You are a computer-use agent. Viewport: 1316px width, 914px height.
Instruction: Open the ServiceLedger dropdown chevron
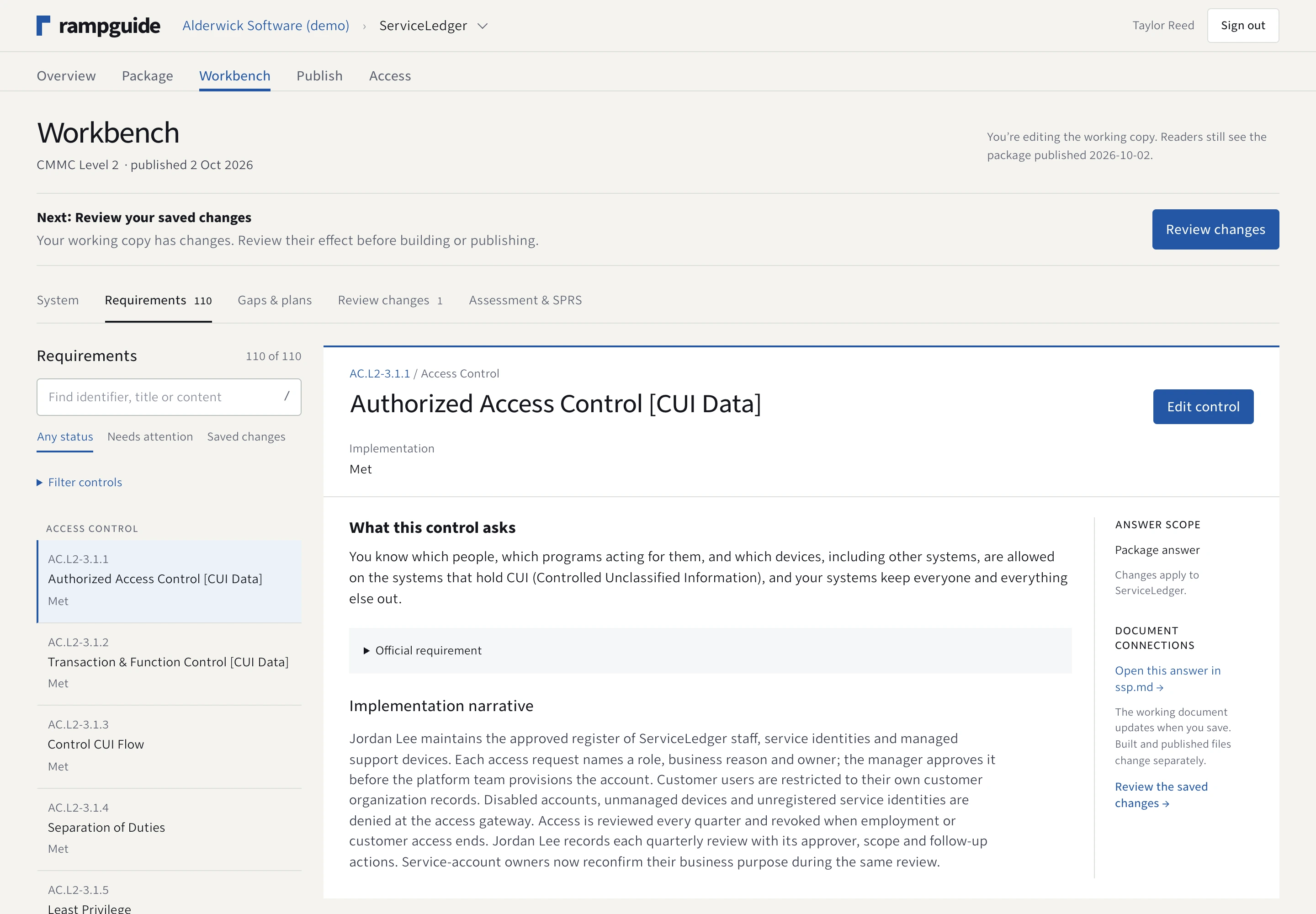[x=483, y=26]
